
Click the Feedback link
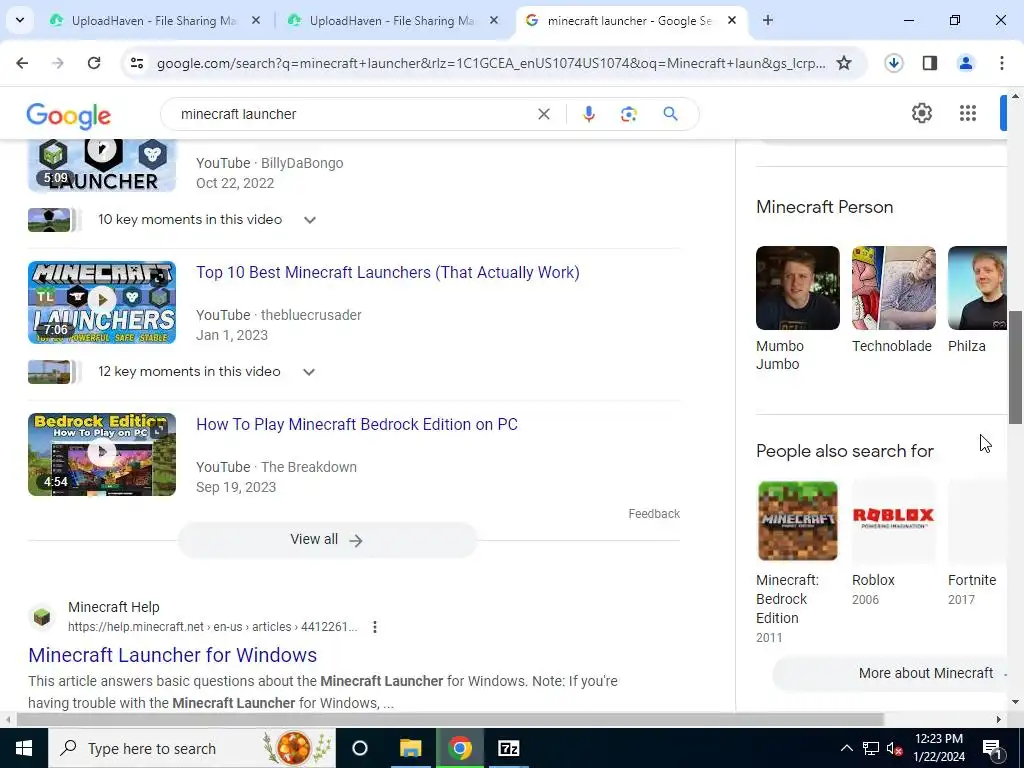(654, 514)
